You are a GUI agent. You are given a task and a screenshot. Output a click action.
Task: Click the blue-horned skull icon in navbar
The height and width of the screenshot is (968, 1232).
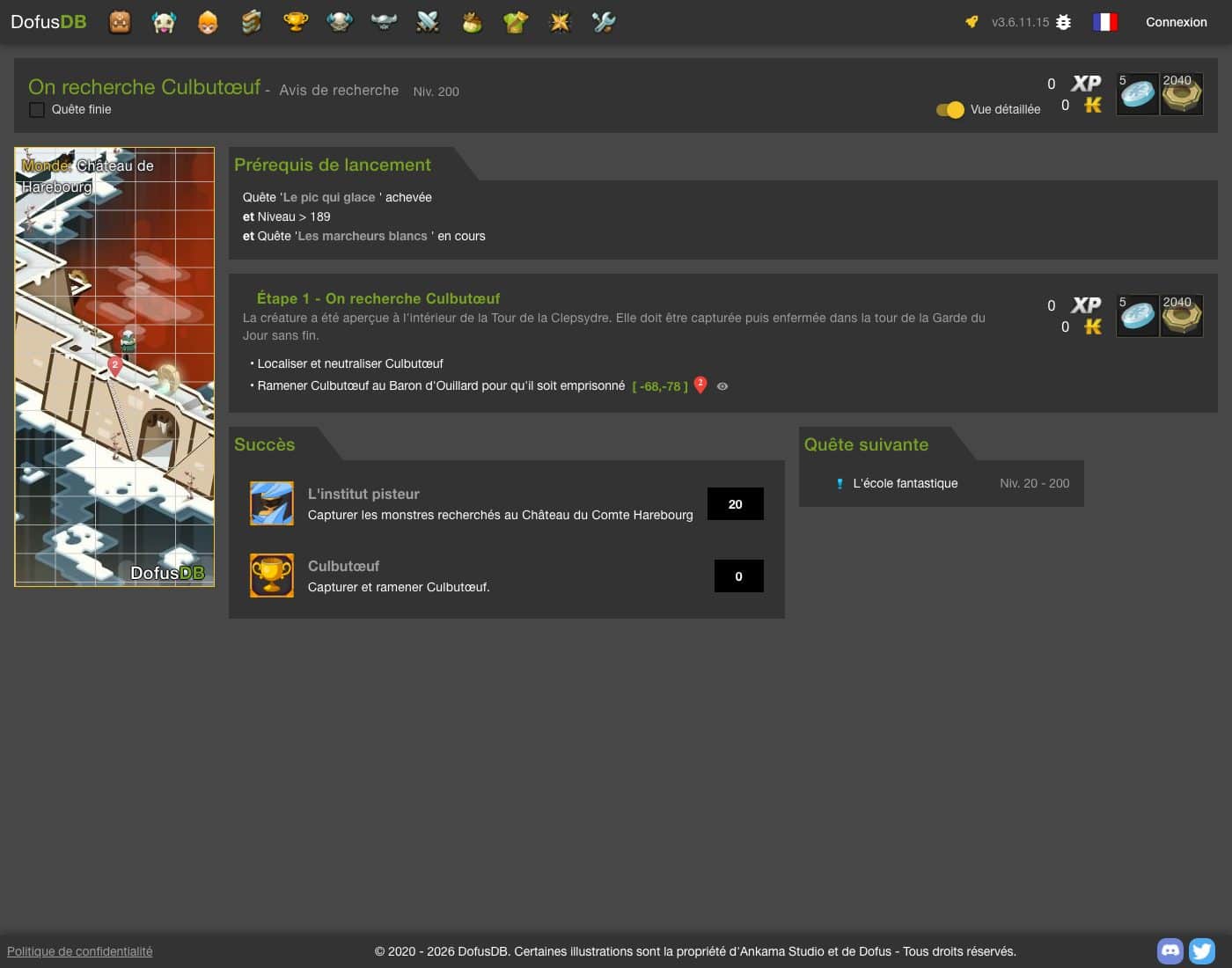pos(340,22)
